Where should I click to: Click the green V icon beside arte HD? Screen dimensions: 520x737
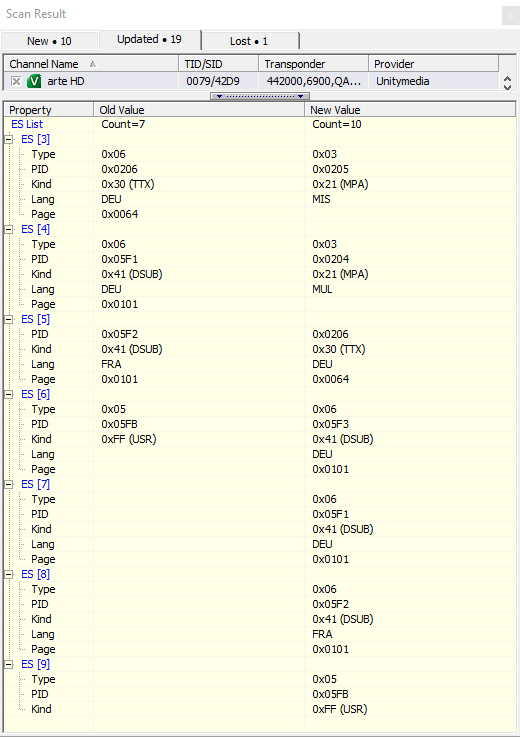coord(34,81)
